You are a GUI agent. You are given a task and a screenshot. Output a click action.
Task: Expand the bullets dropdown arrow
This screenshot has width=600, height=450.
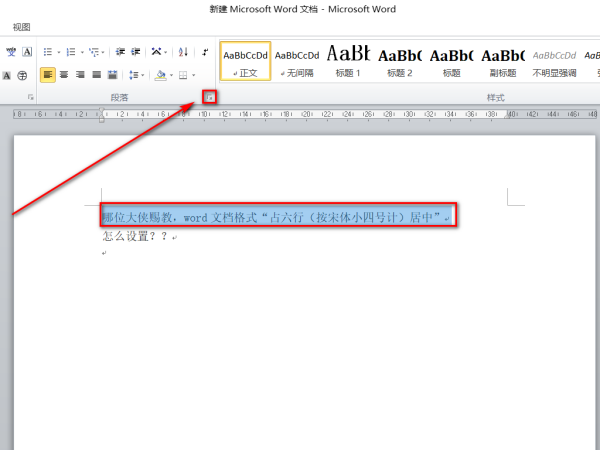59,52
